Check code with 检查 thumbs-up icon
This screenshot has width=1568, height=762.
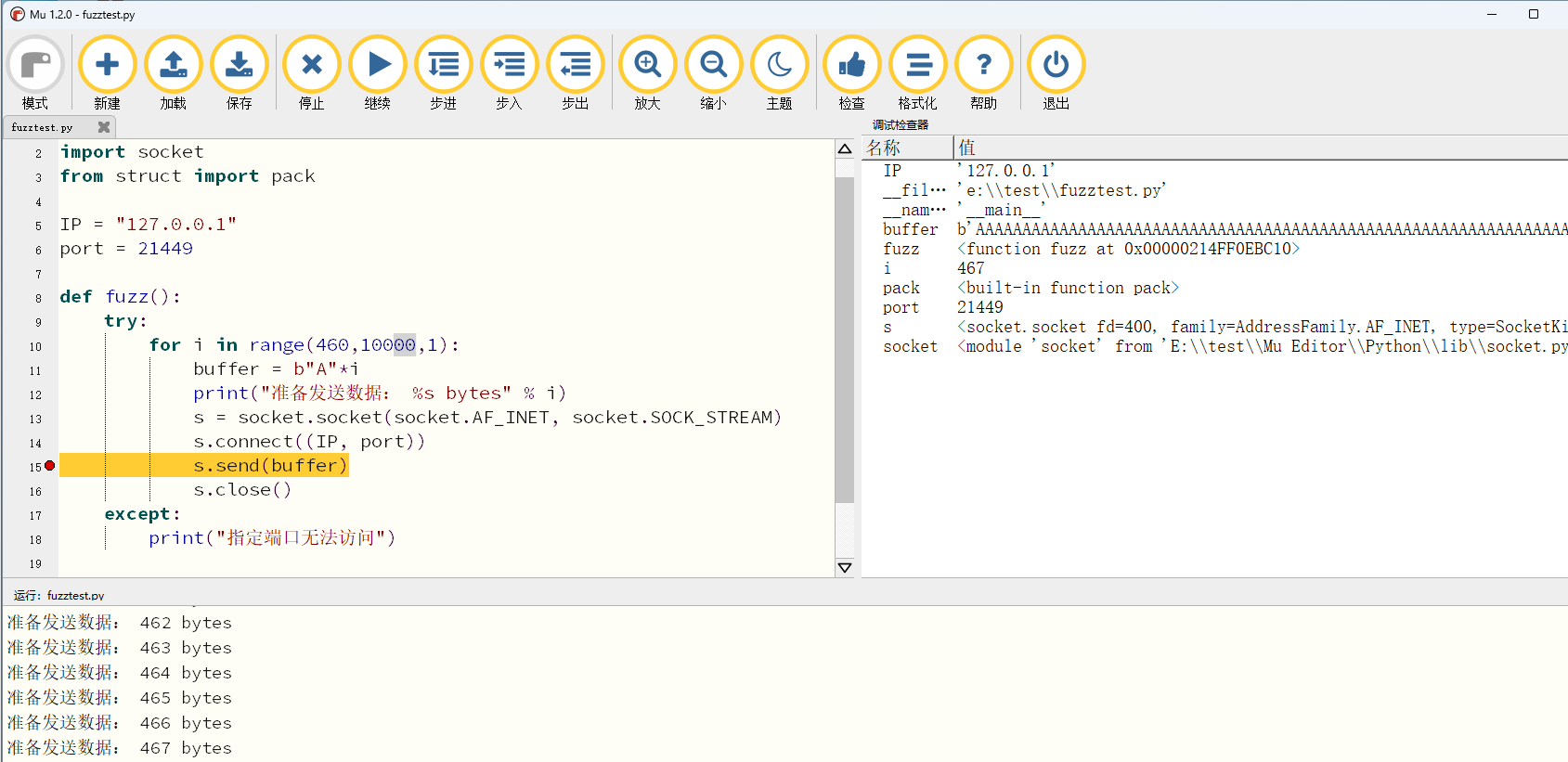(x=852, y=73)
